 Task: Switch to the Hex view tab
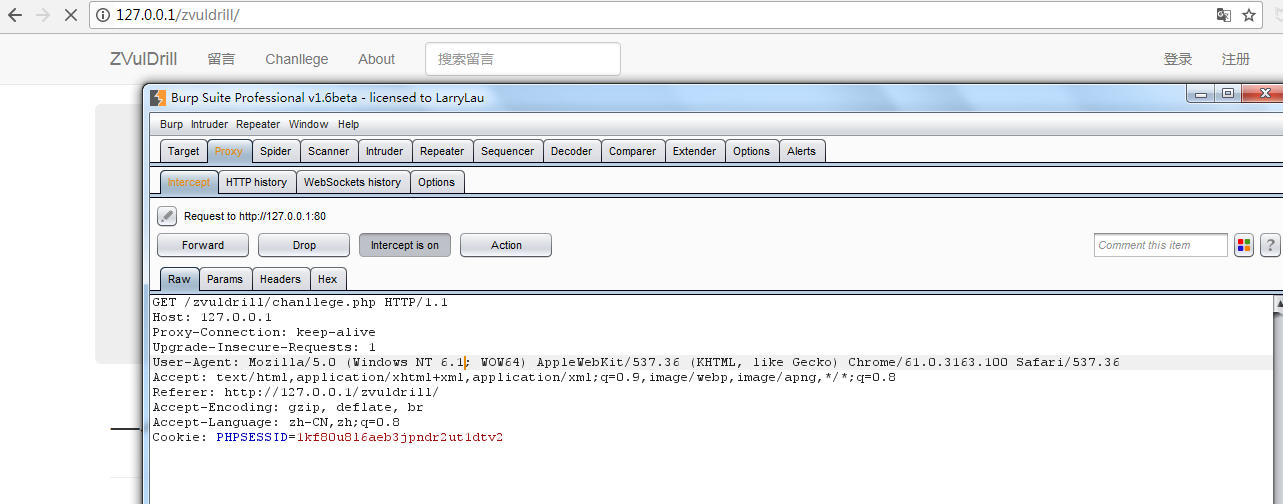pyautogui.click(x=327, y=279)
